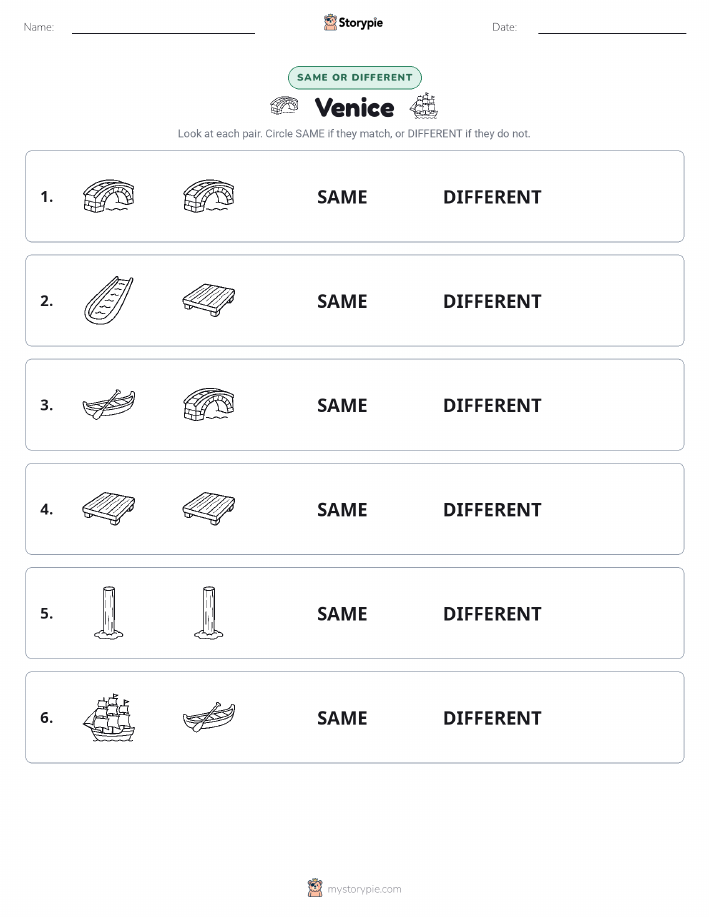The image size is (709, 917).
Task: Choose SAME for question 1
Action: pyautogui.click(x=342, y=197)
